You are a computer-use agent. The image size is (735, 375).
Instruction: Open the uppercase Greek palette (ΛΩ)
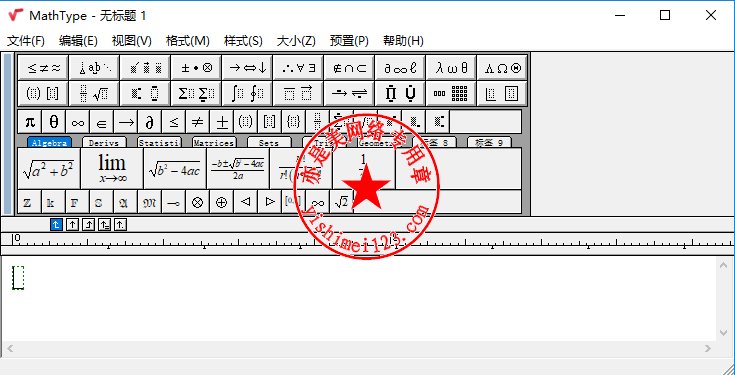(502, 68)
